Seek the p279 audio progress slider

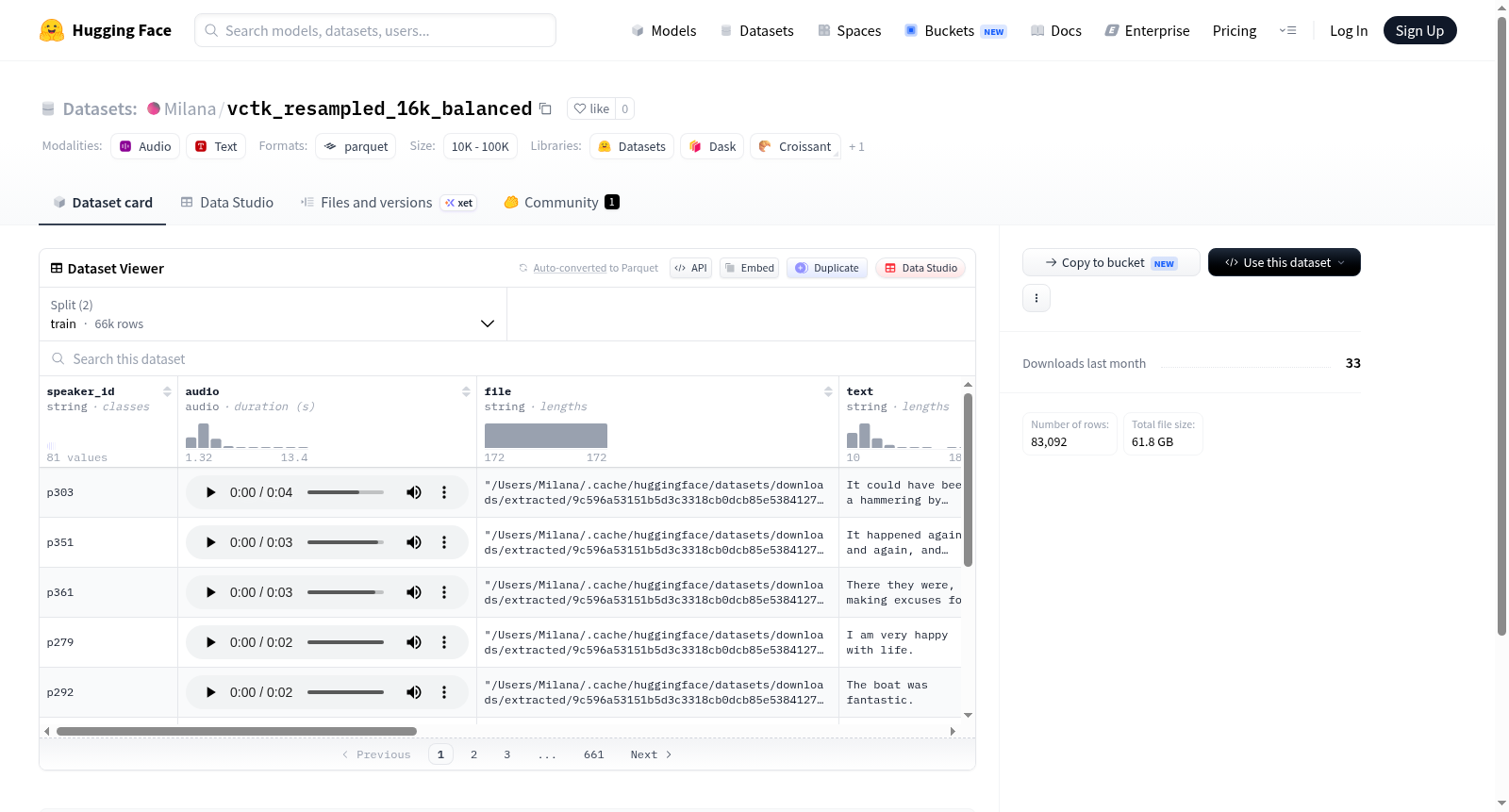click(345, 642)
